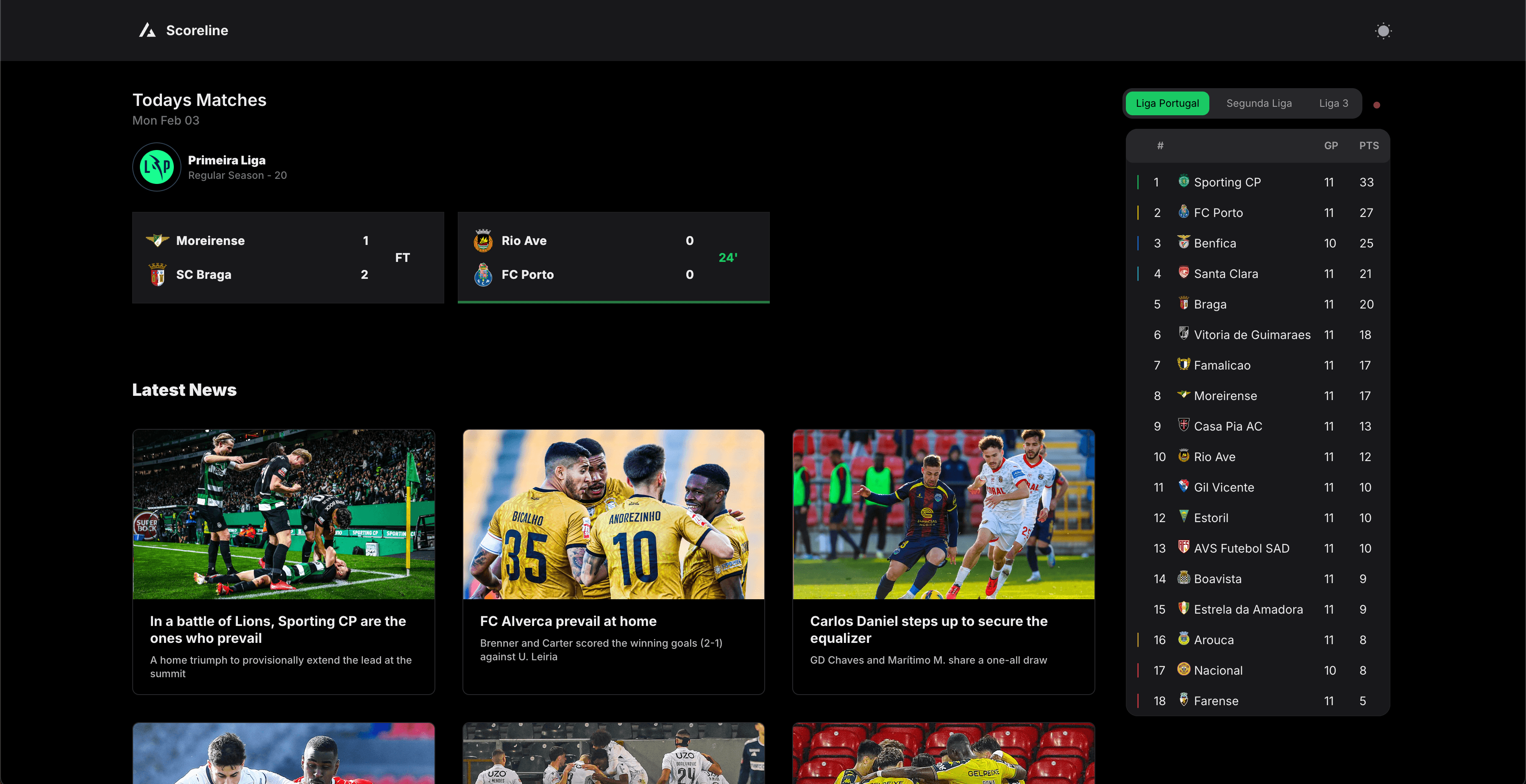Click Sporting CP crest in standings
1526x784 pixels.
pos(1183,181)
